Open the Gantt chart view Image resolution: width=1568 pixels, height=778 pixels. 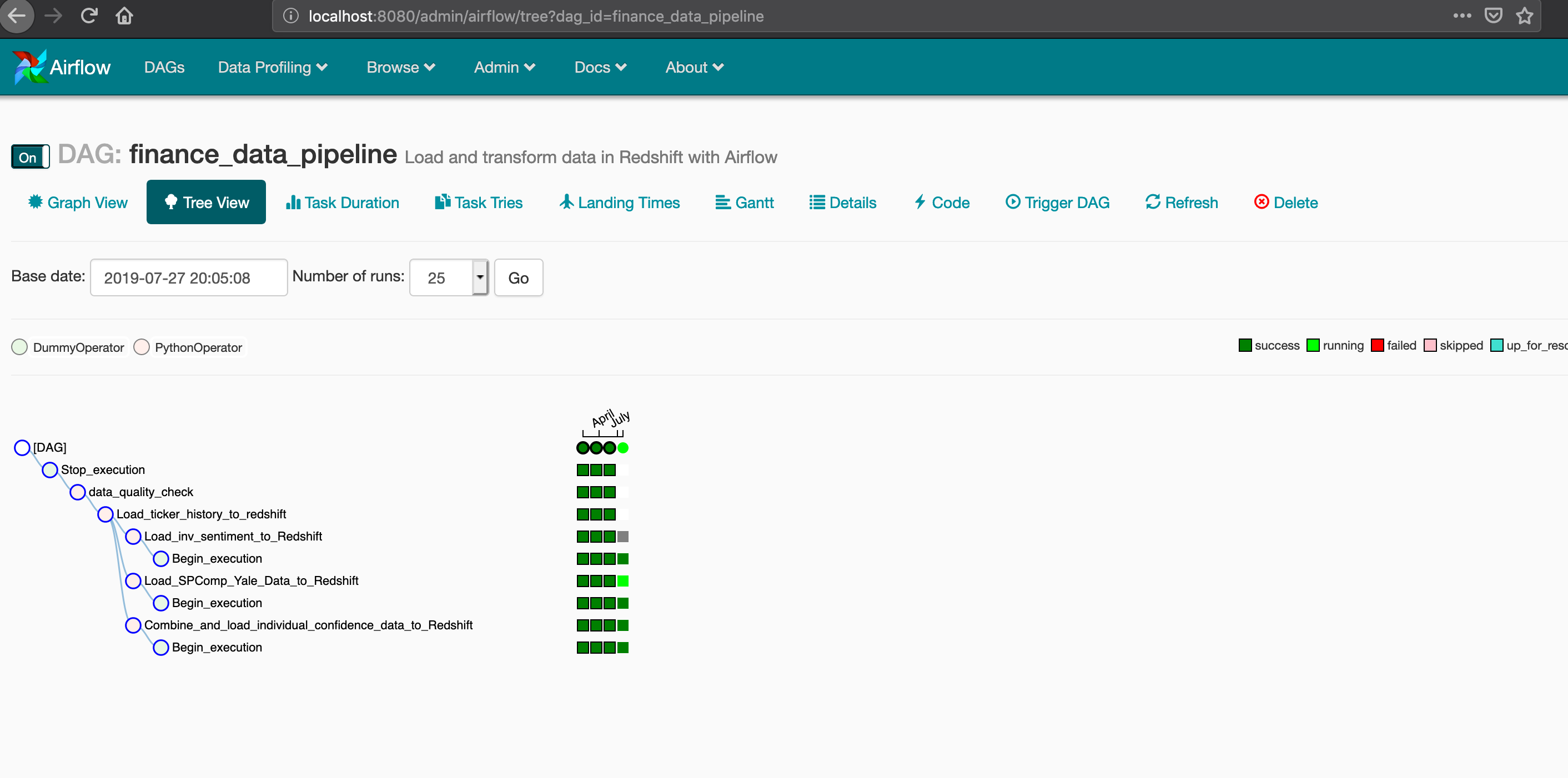click(x=744, y=203)
